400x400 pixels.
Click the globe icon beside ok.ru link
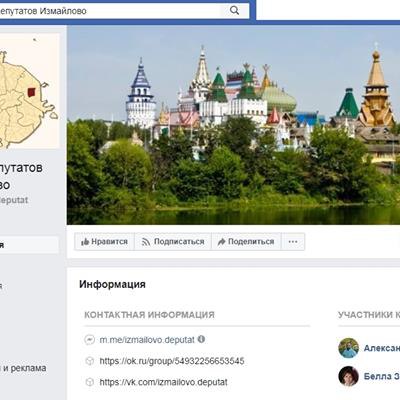pyautogui.click(x=89, y=361)
